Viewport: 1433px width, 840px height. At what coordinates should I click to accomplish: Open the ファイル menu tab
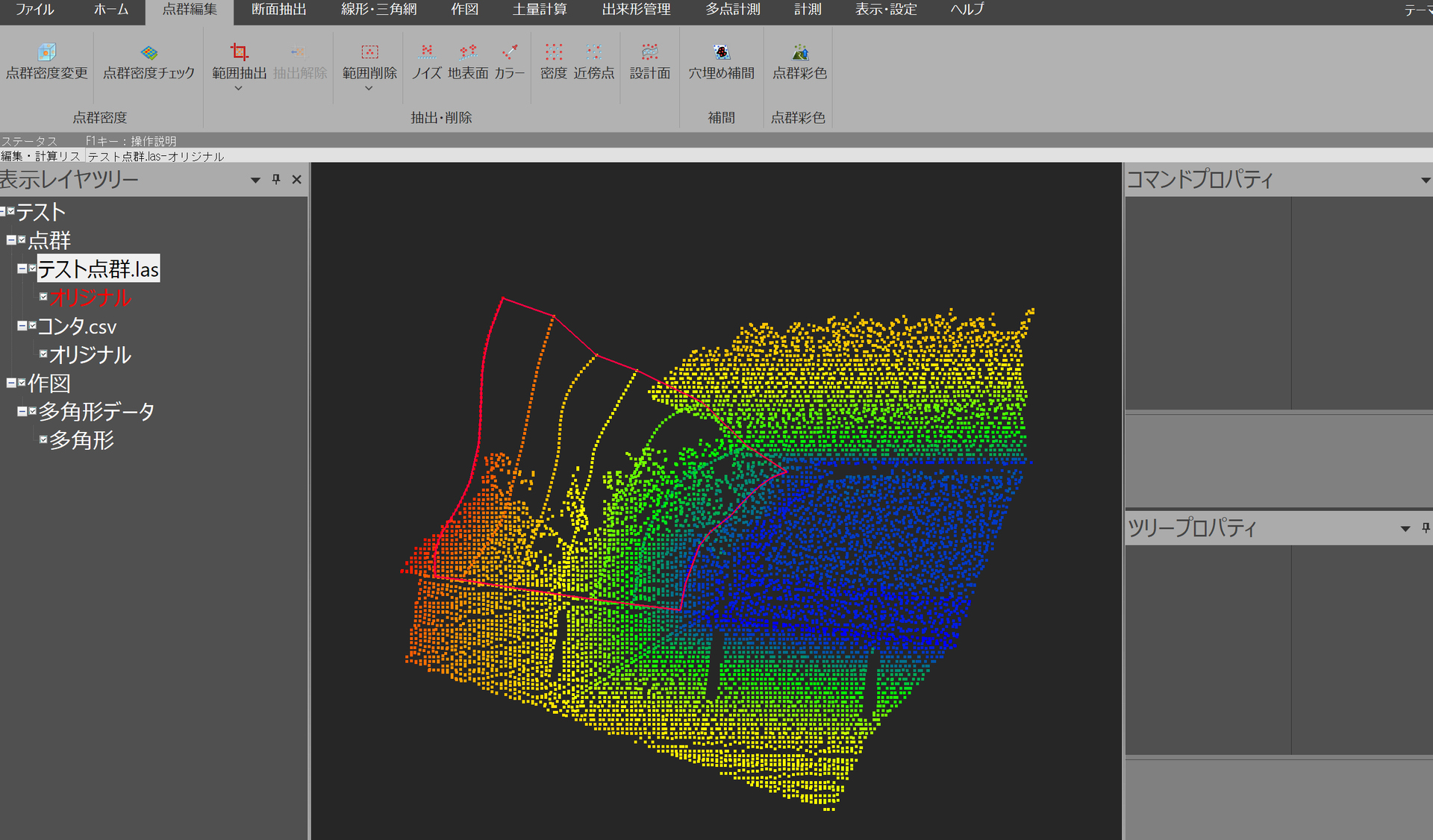coord(35,10)
